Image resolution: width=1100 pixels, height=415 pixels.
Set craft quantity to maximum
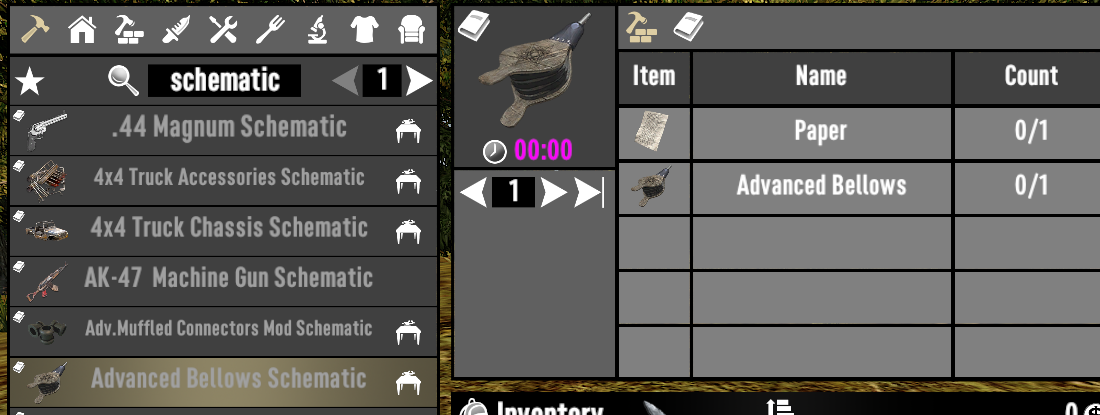pyautogui.click(x=589, y=192)
